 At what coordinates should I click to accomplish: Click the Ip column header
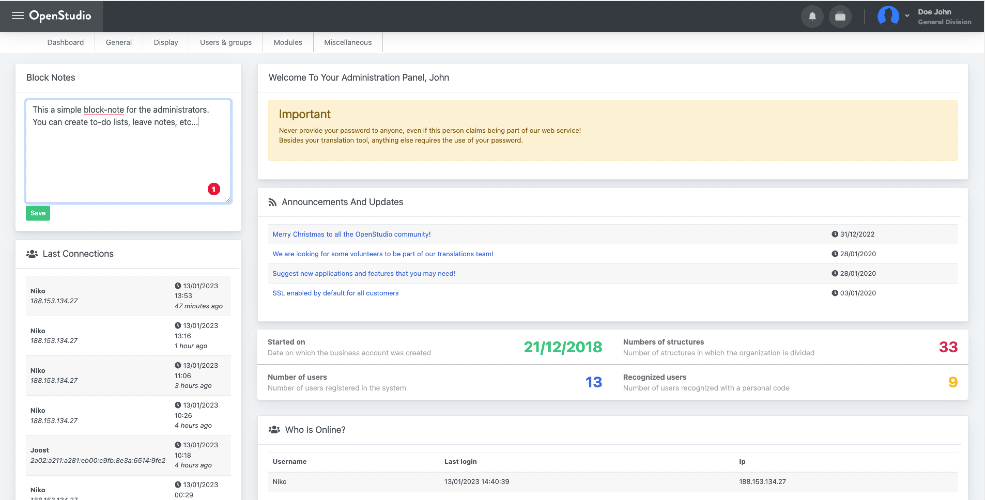[742, 462]
